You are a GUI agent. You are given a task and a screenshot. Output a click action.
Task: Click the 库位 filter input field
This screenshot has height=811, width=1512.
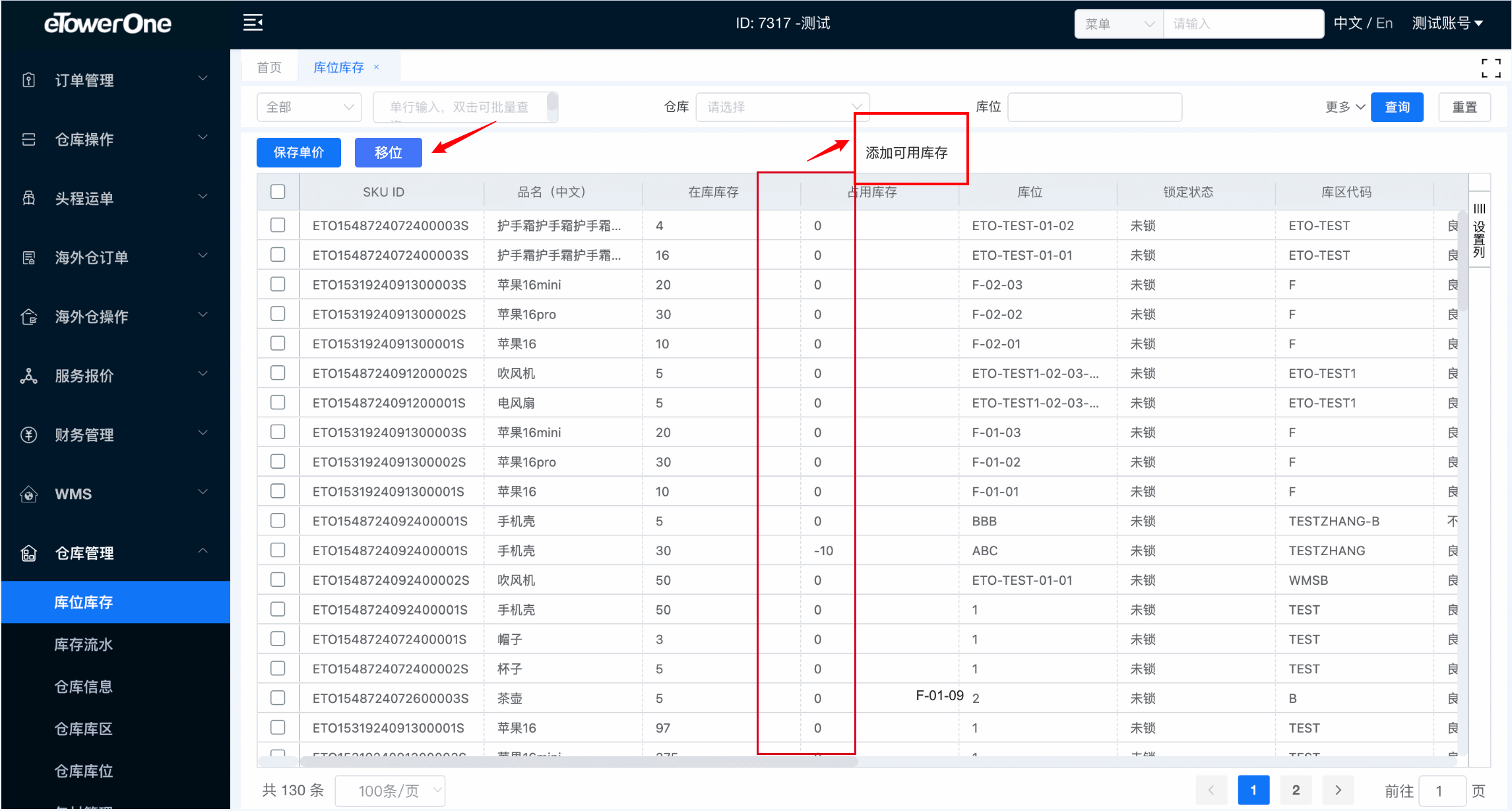click(x=1094, y=107)
